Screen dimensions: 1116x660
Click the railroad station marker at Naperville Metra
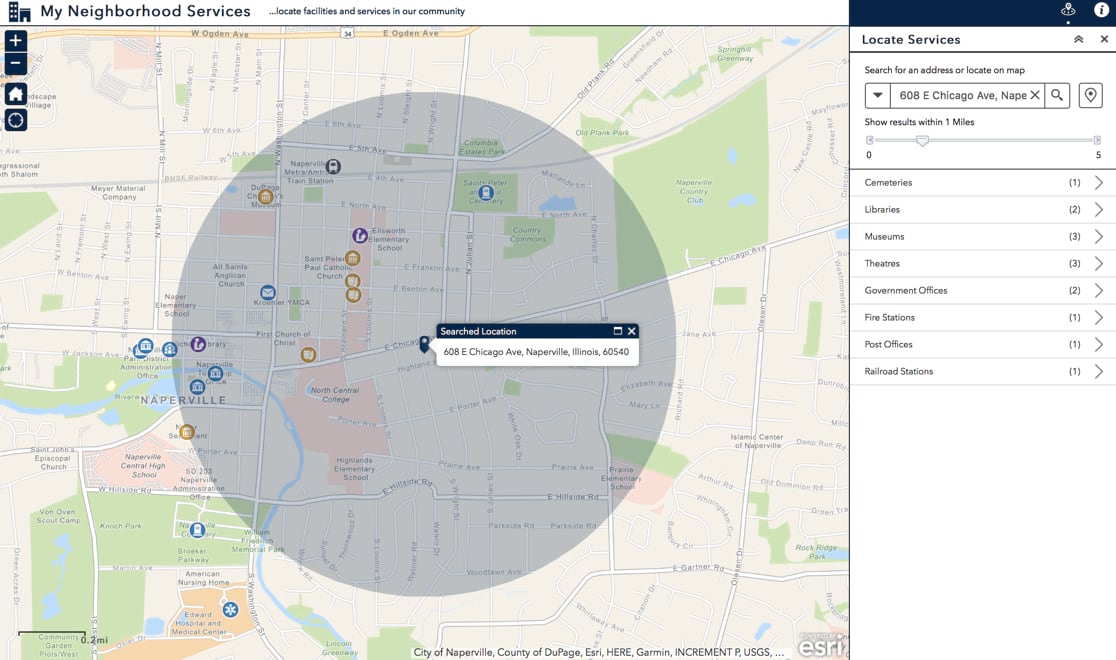[333, 167]
